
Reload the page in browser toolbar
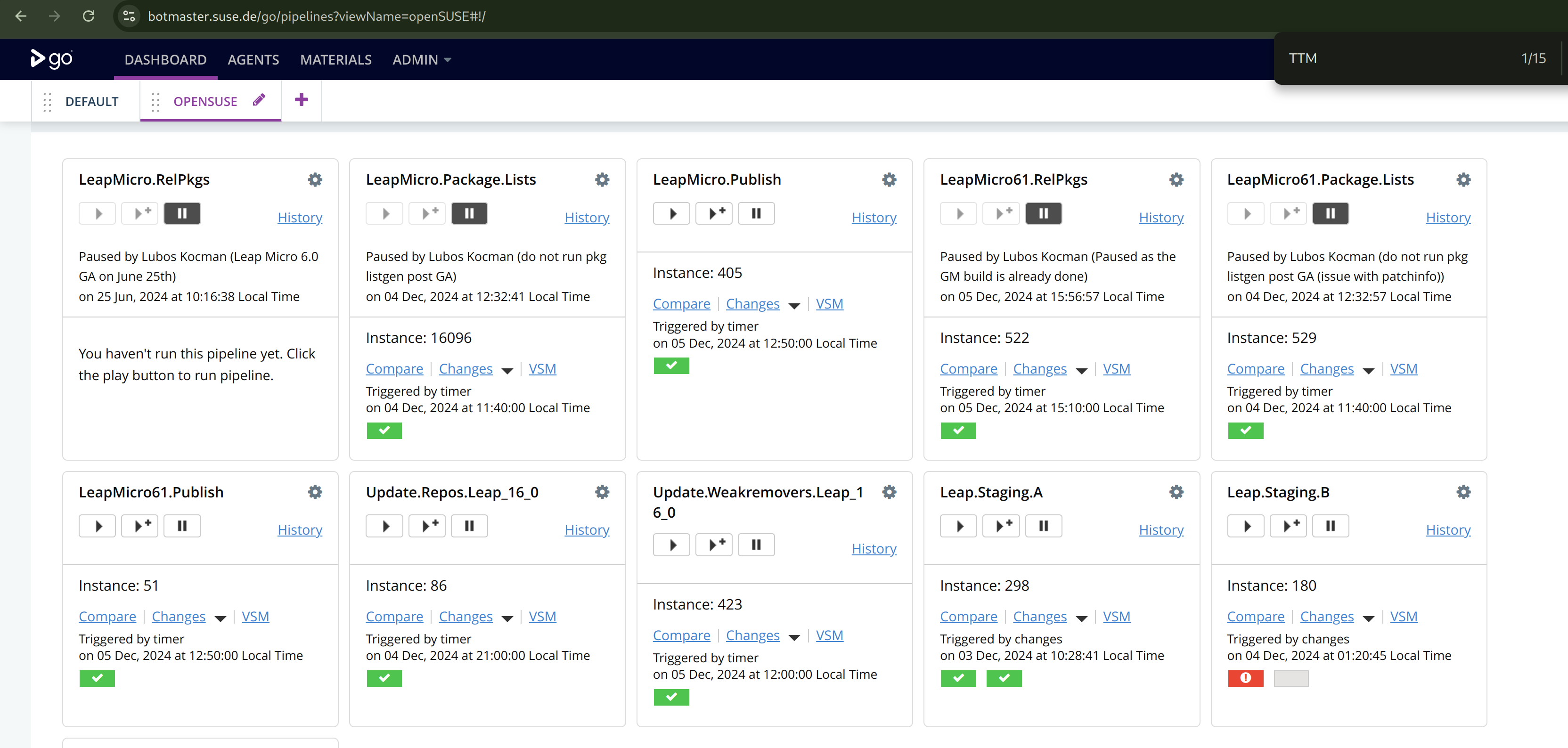89,16
